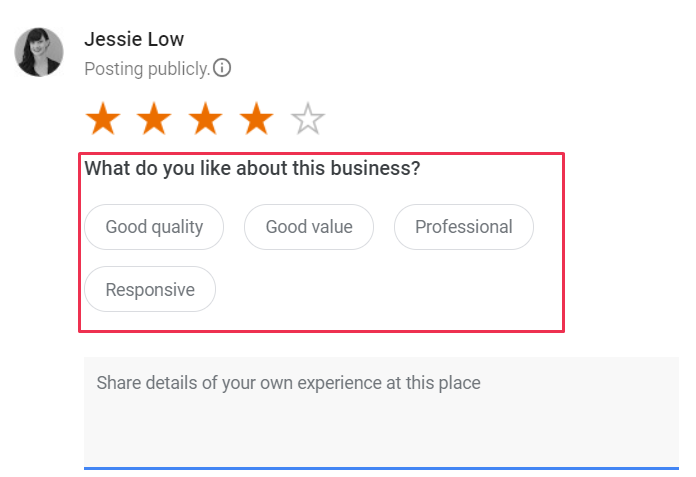Screen dimensions: 696x477
Task: Enable the Responsive chip
Action: (x=150, y=290)
